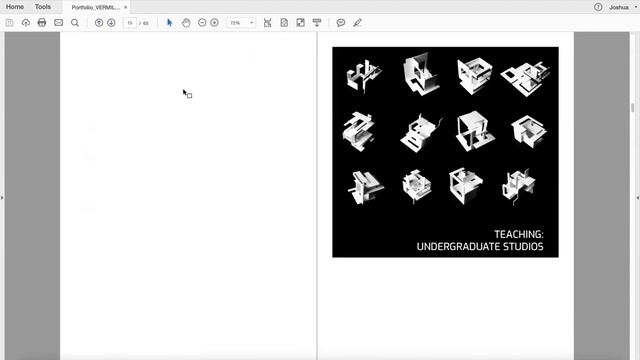Click the fit one full page icon

tap(284, 23)
